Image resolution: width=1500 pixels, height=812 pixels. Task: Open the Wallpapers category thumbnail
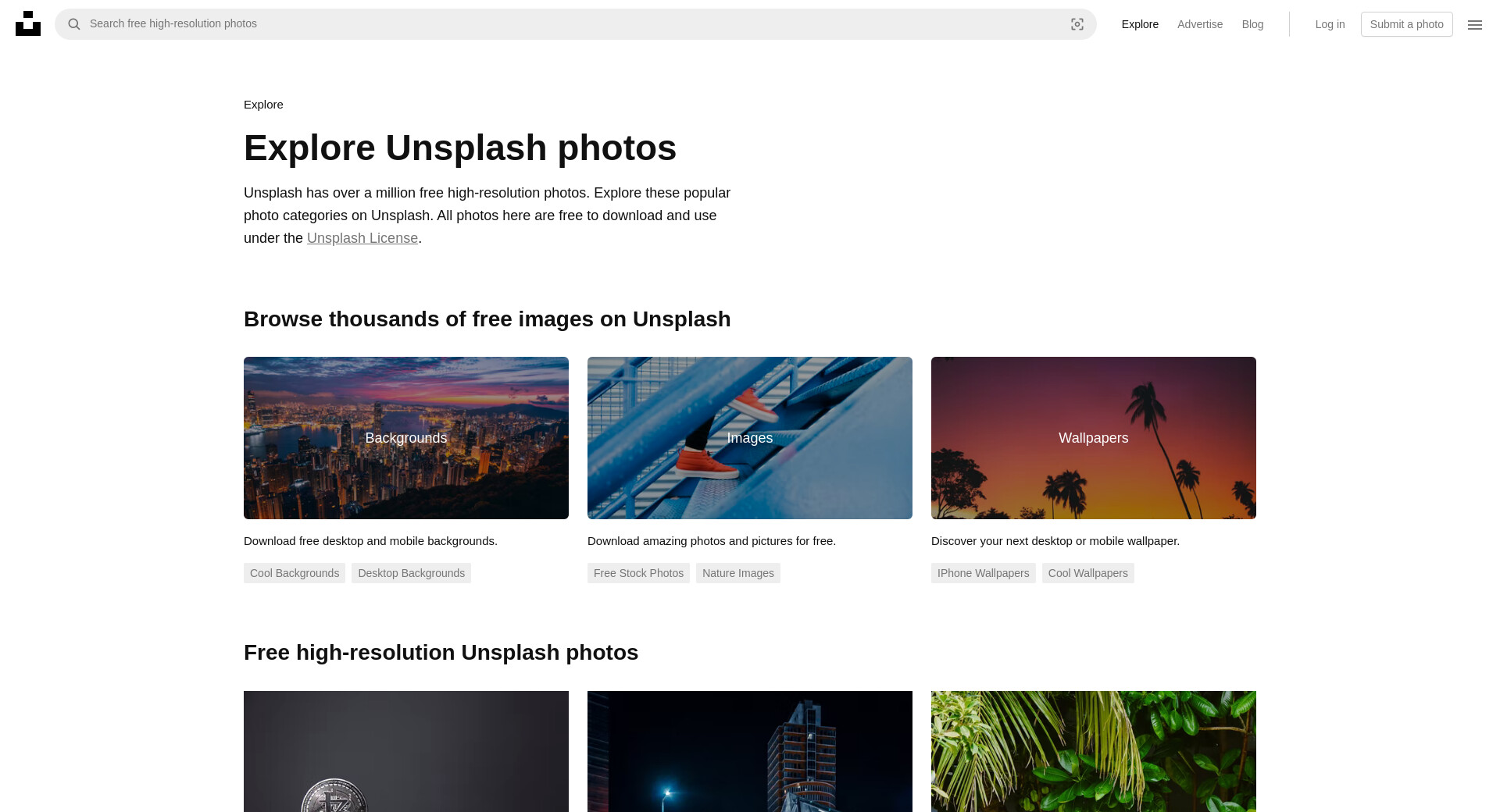pos(1094,438)
